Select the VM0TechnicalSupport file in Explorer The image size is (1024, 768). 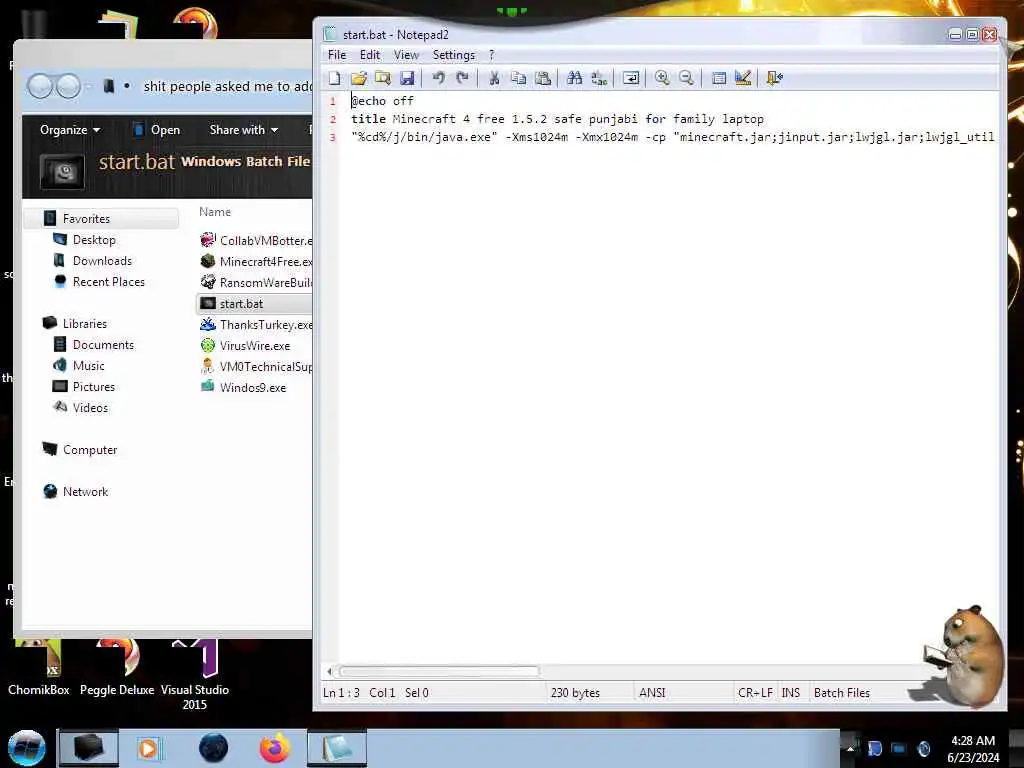[256, 366]
